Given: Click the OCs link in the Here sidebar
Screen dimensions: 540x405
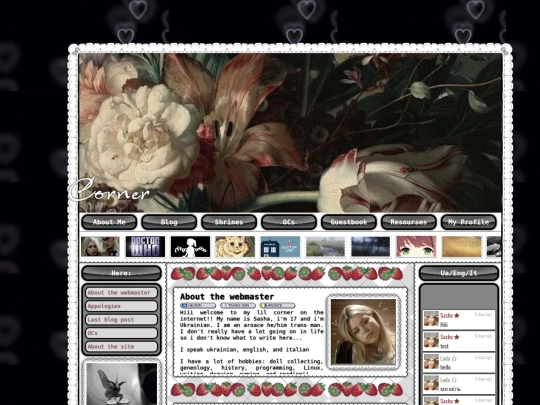Looking at the screenshot, I should (121, 333).
